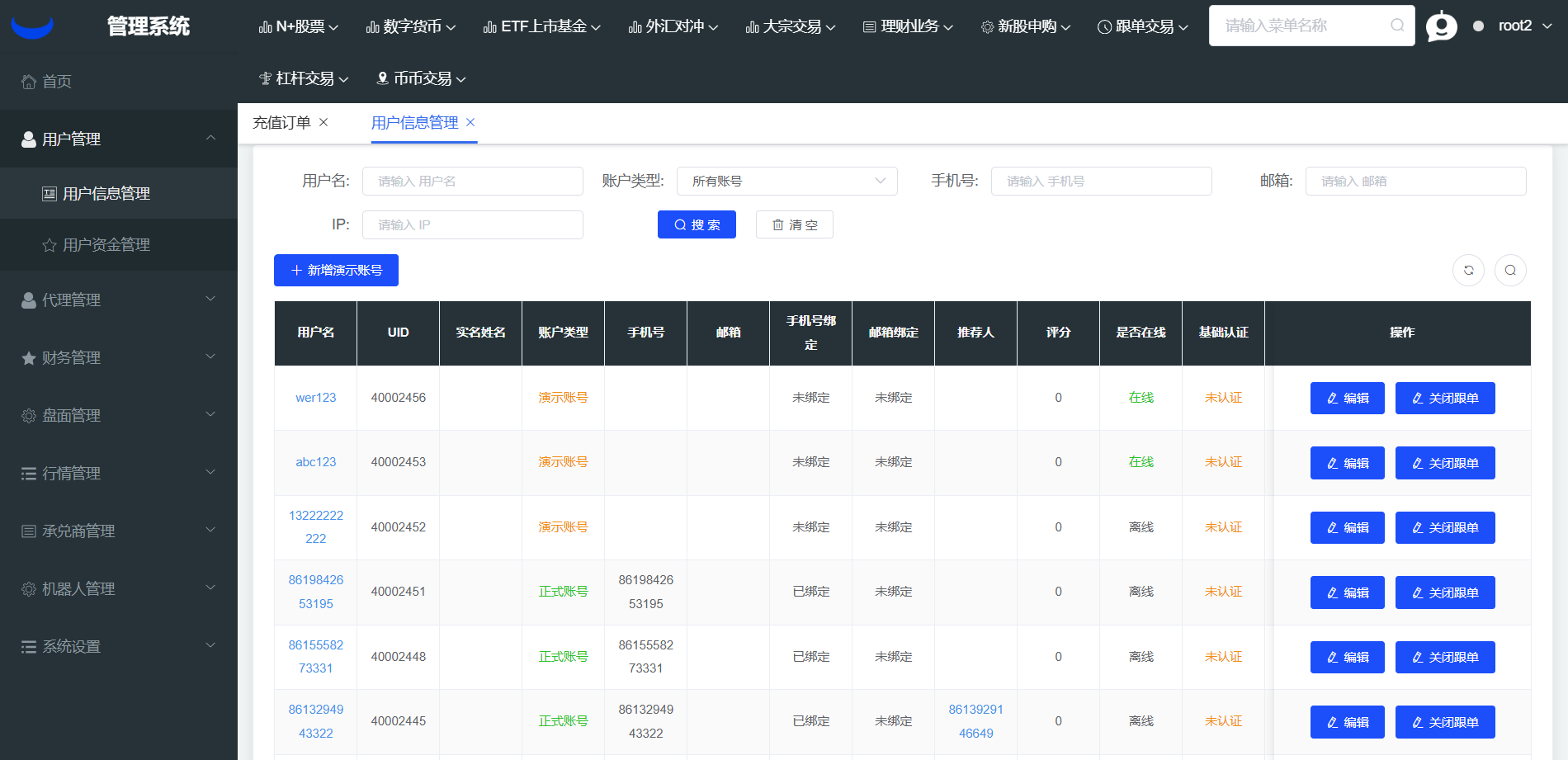The height and width of the screenshot is (760, 1568).
Task: Click the 评分 column header
Action: 1058,333
